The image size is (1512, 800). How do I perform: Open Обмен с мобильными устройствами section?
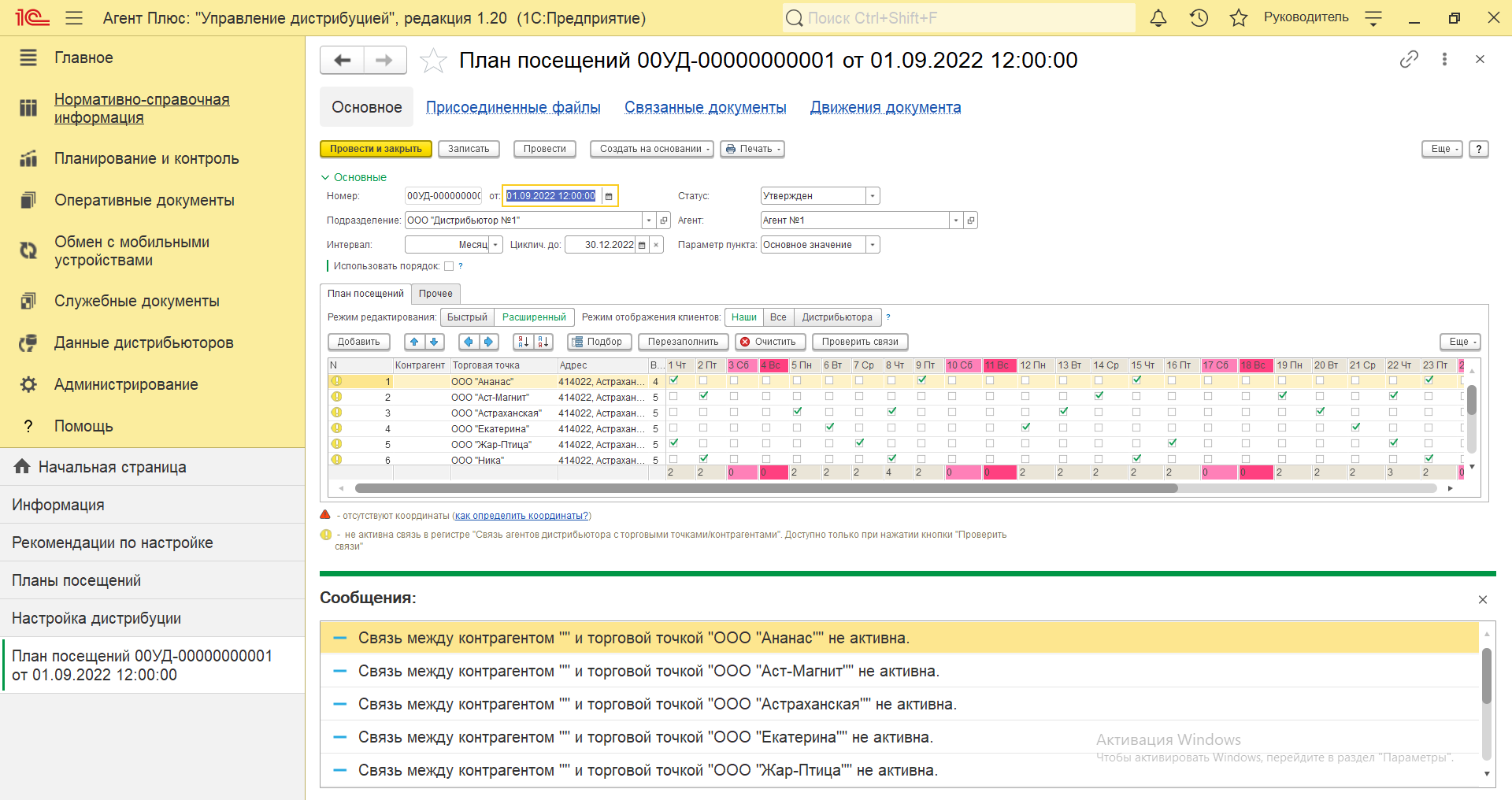[132, 251]
